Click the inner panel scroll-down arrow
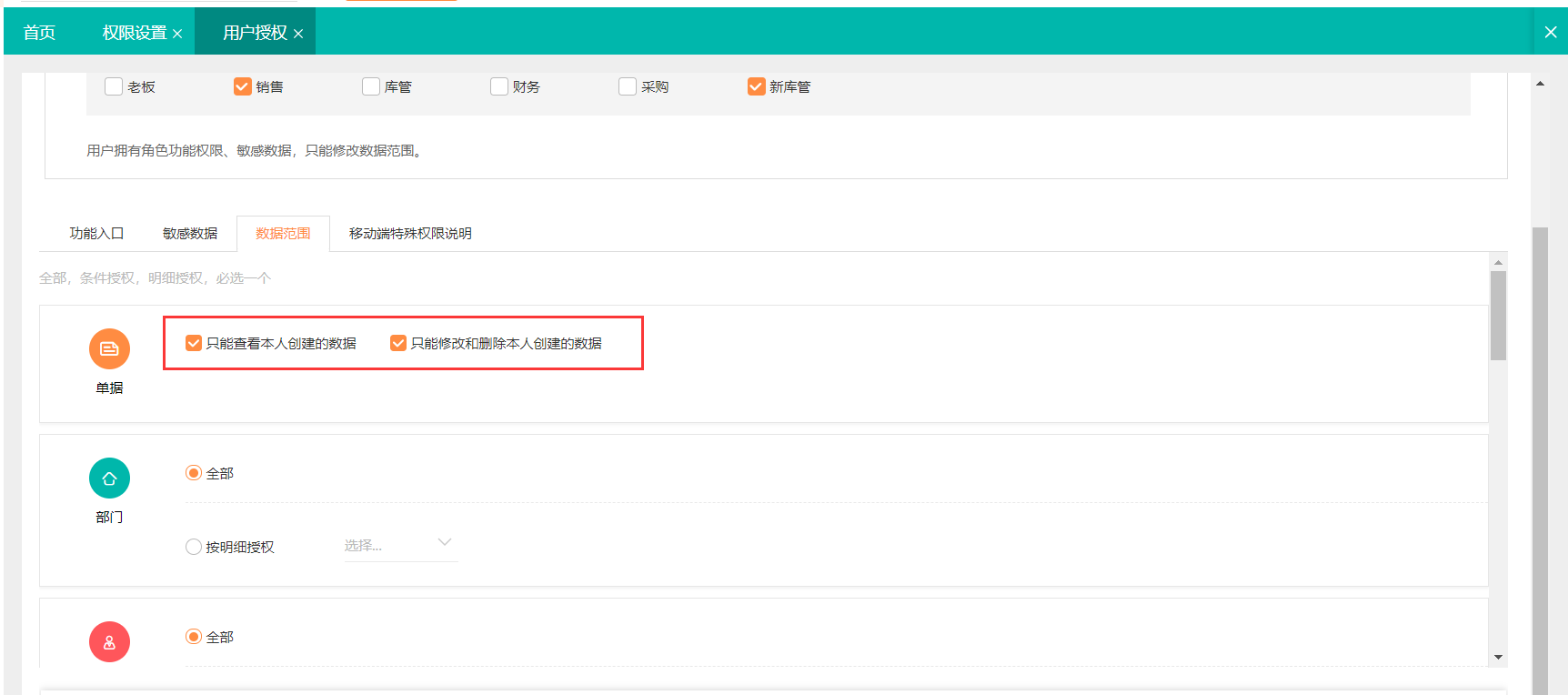Image resolution: width=1568 pixels, height=695 pixels. 1498,657
